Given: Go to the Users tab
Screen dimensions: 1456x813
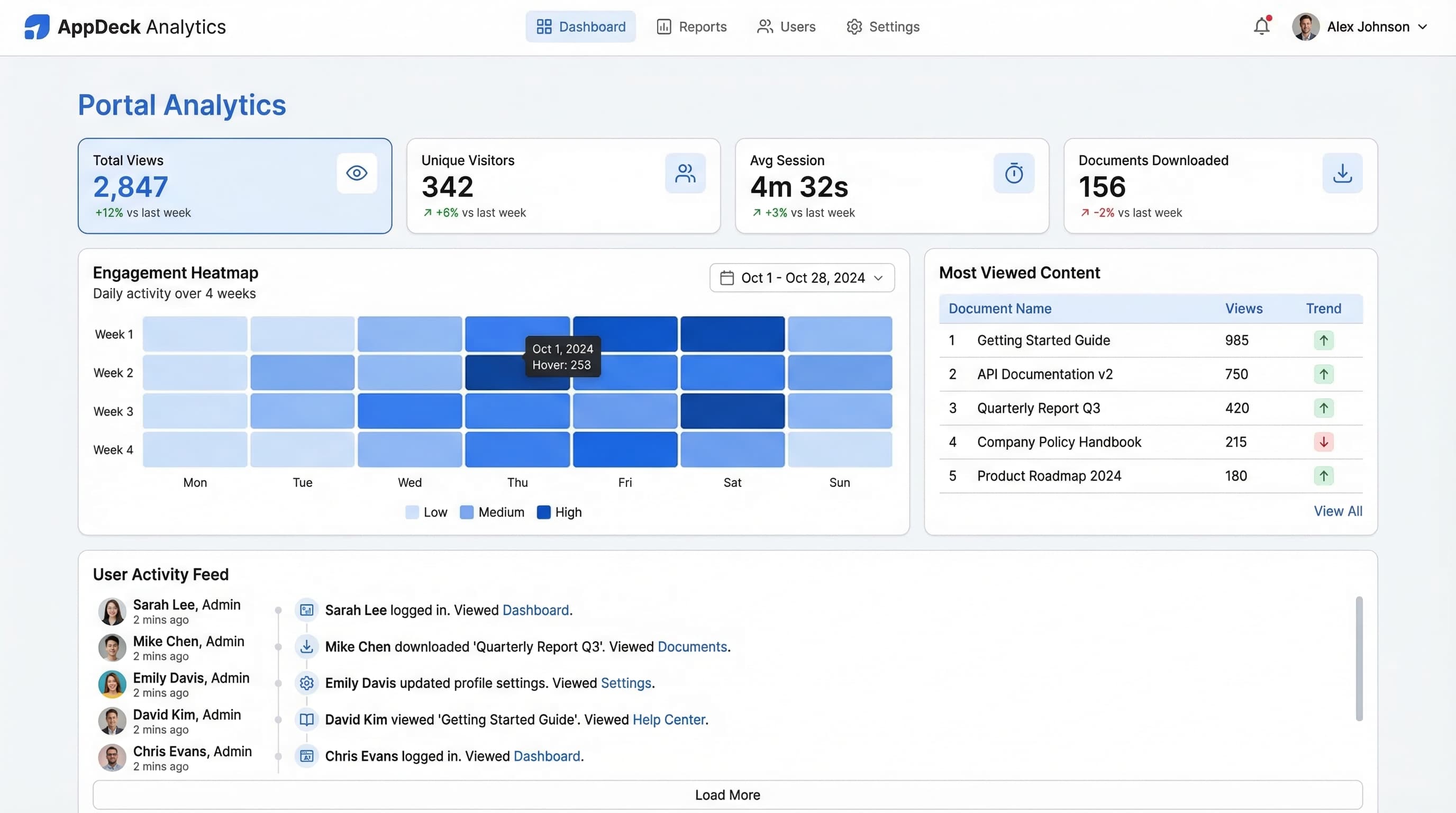Looking at the screenshot, I should pyautogui.click(x=786, y=26).
